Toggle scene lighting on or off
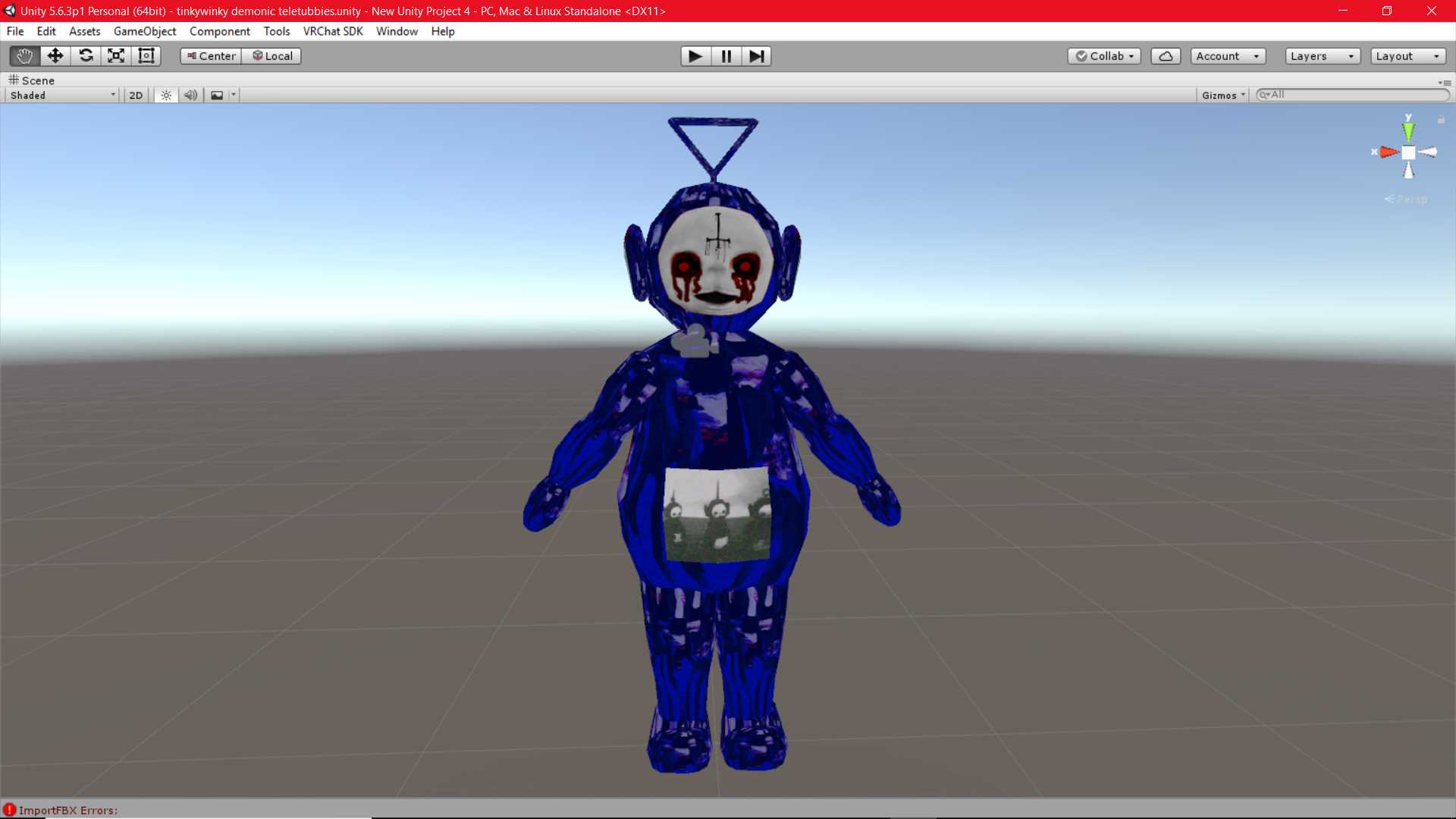 166,96
